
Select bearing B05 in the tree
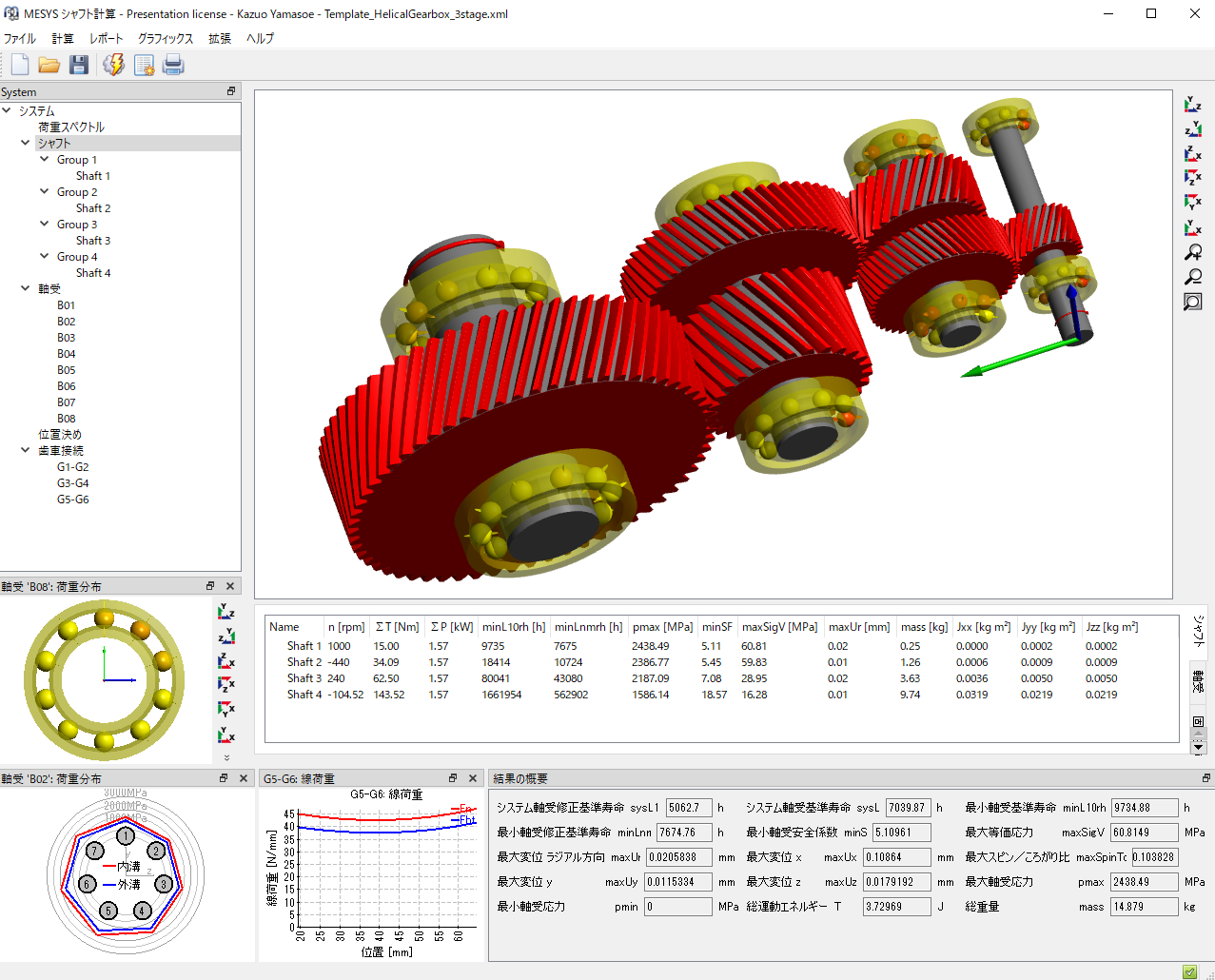[x=66, y=370]
